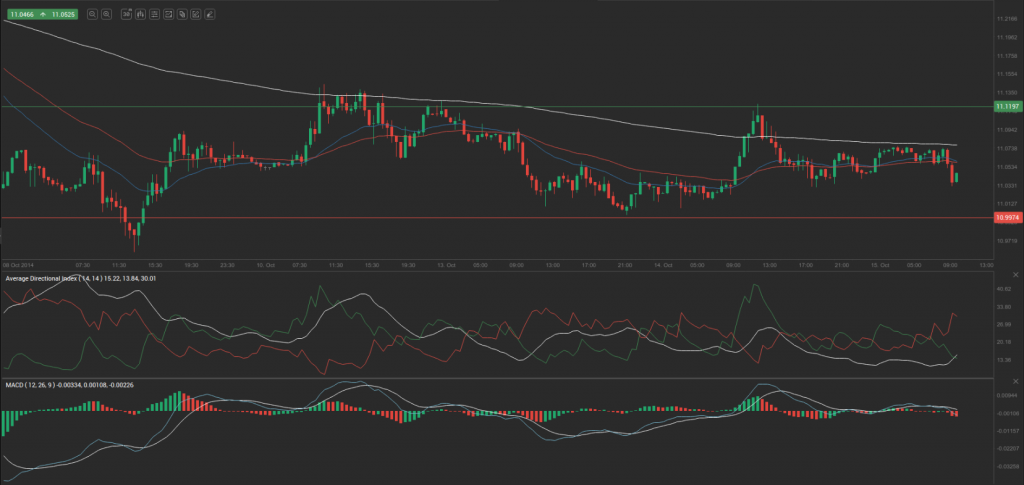Click the 40.62 value on the ADX scale
Image resolution: width=1024 pixels, height=485 pixels.
tap(1005, 288)
